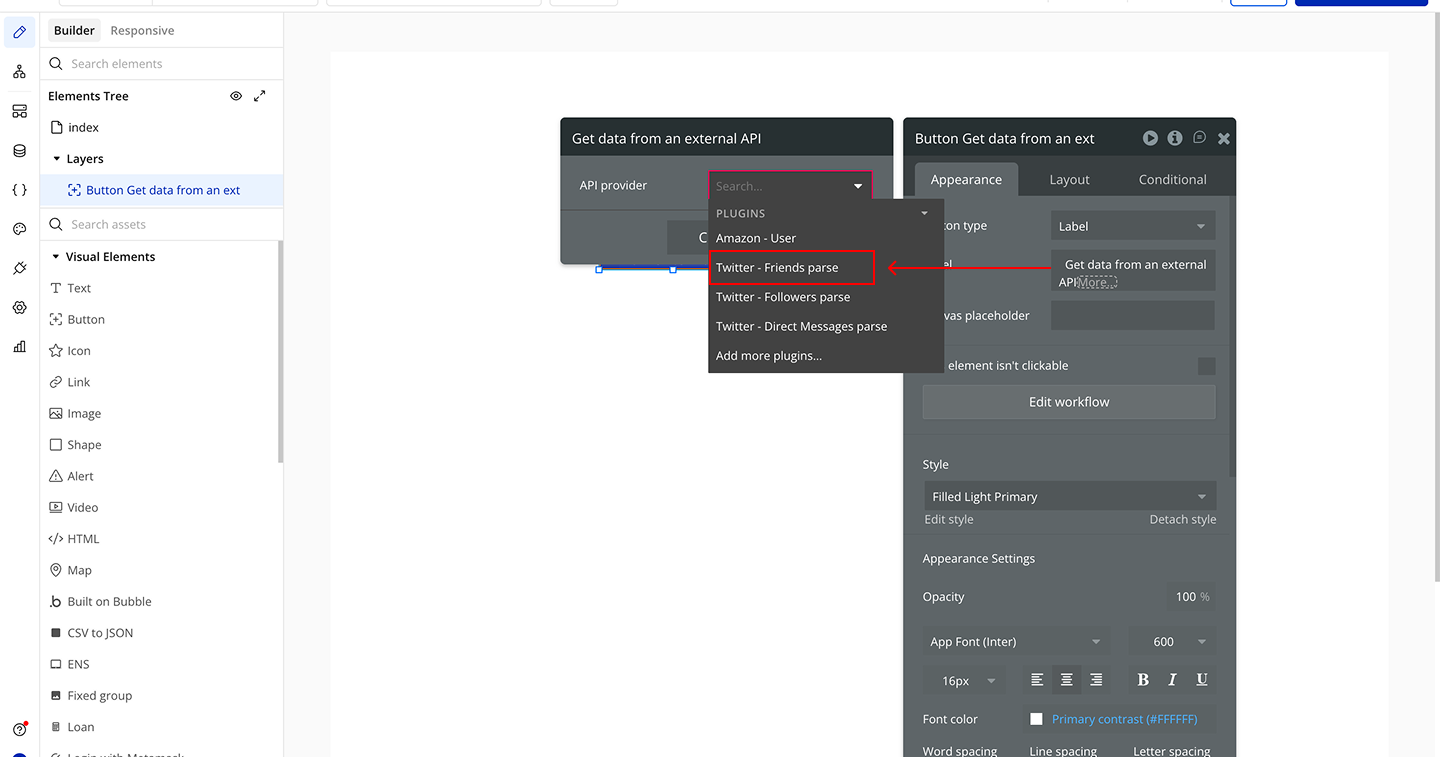Open the Workflow tab in left sidebar
This screenshot has width=1440, height=757.
19,72
